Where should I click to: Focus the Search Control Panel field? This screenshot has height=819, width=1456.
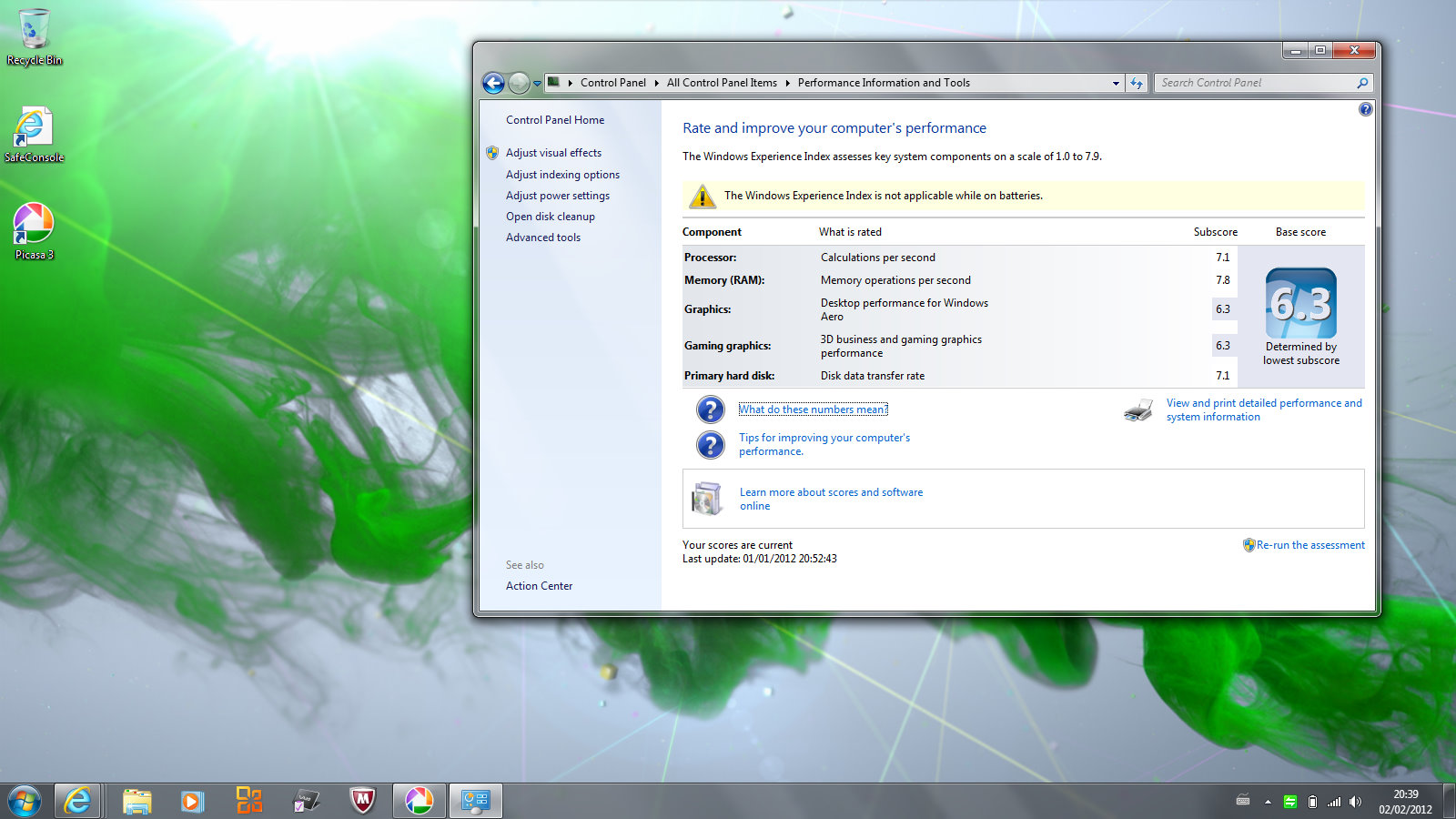click(1263, 83)
